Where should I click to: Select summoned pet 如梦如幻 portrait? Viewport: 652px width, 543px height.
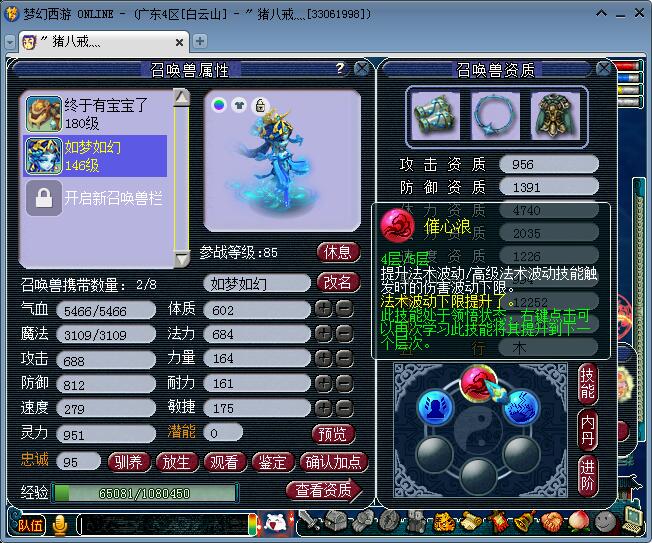coord(43,156)
